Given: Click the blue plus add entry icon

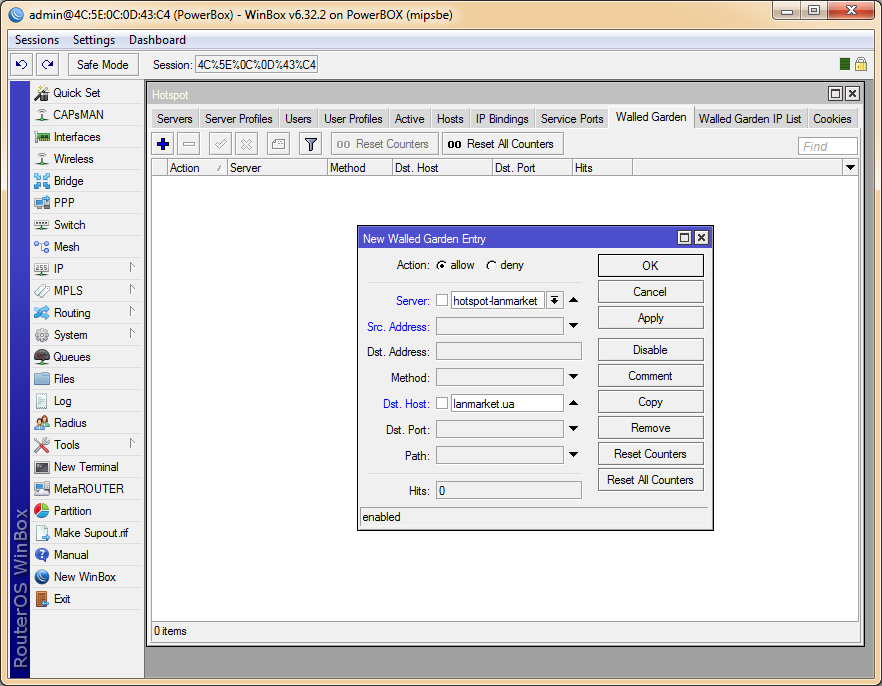Looking at the screenshot, I should 163,144.
